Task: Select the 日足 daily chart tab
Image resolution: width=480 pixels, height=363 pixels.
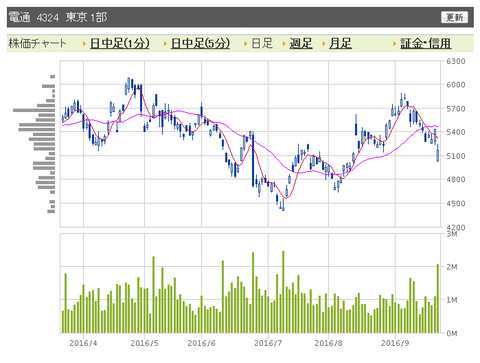Action: (x=262, y=43)
